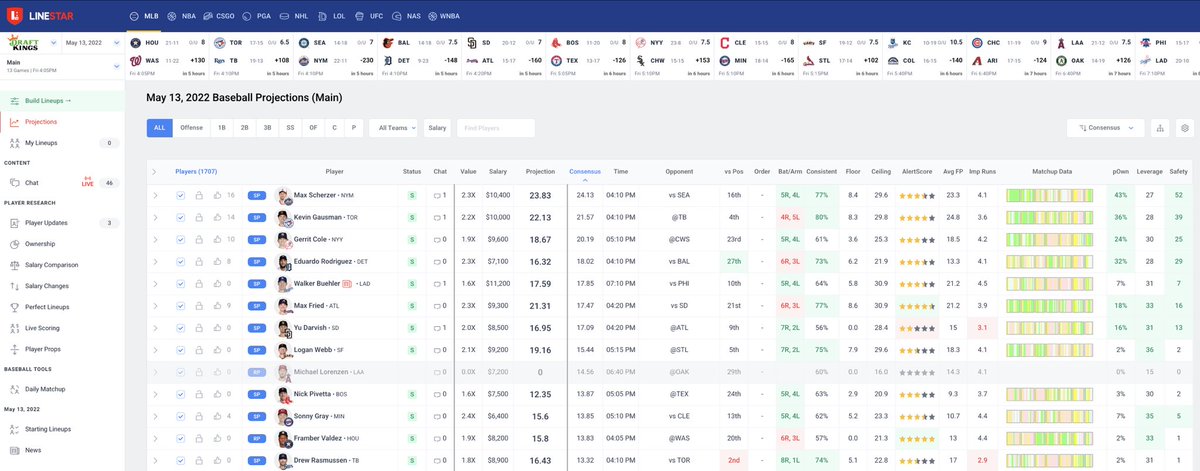Uncheck the Kevin Gausman checkbox
The width and height of the screenshot is (1200, 471).
181,217
